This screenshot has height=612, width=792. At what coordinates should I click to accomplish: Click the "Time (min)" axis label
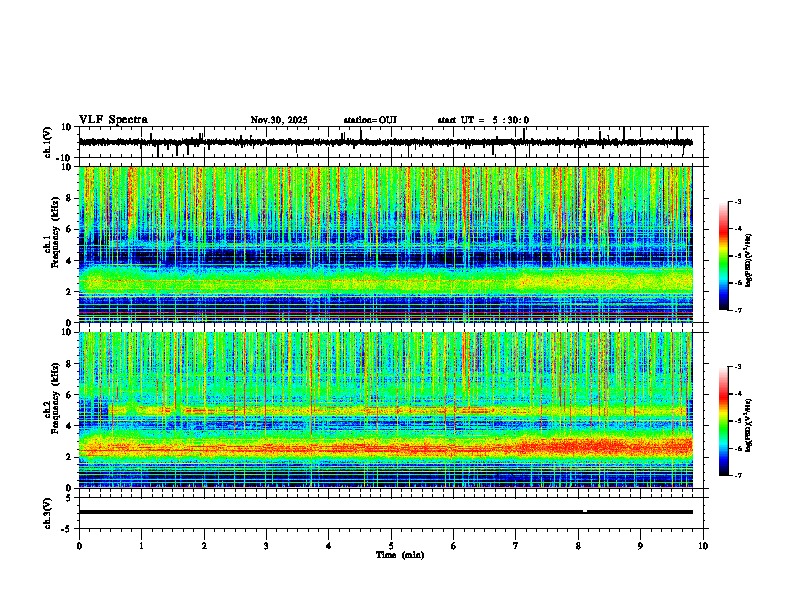(400, 555)
